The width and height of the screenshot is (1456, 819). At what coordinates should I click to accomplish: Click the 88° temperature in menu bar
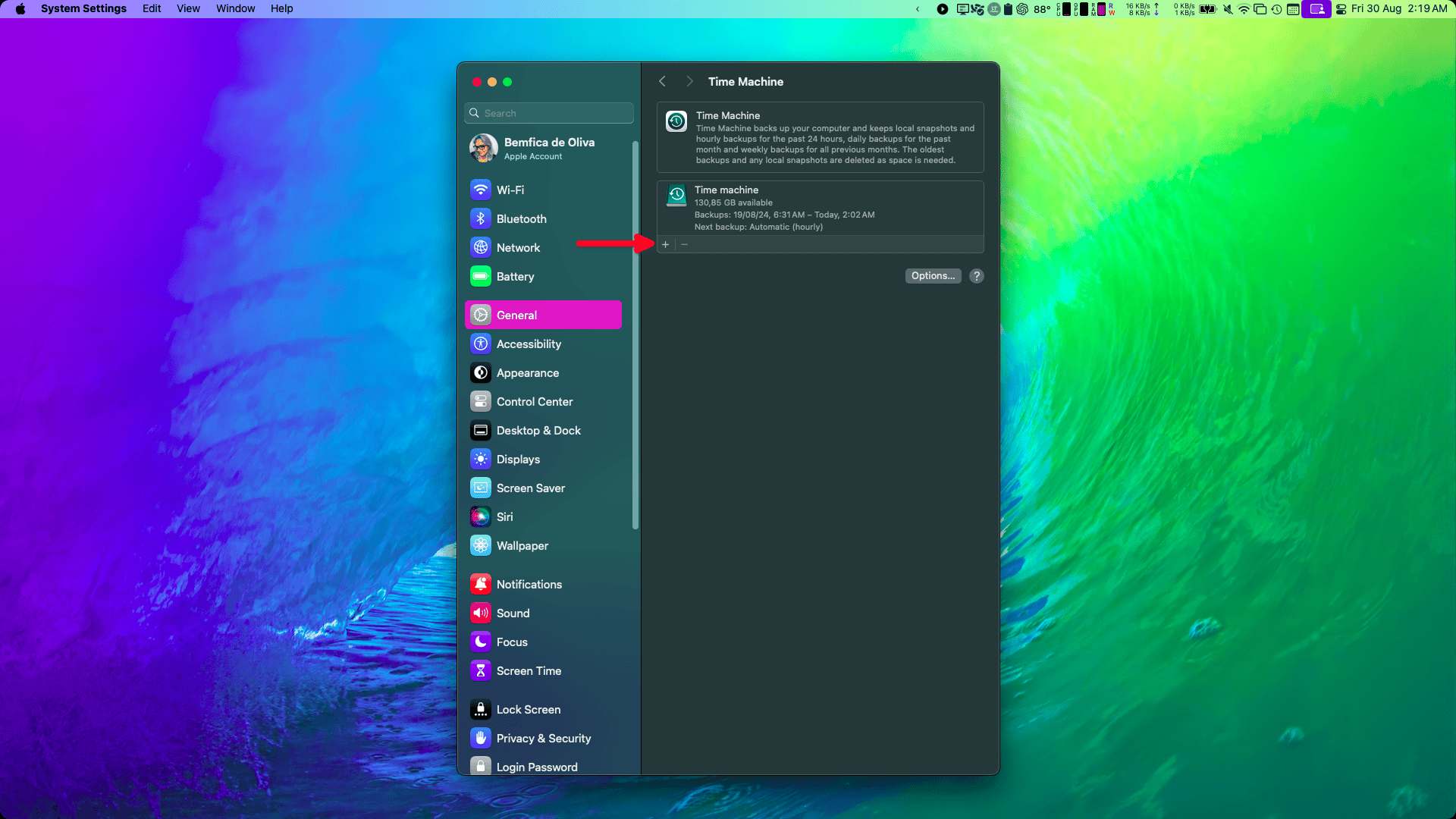[1042, 9]
